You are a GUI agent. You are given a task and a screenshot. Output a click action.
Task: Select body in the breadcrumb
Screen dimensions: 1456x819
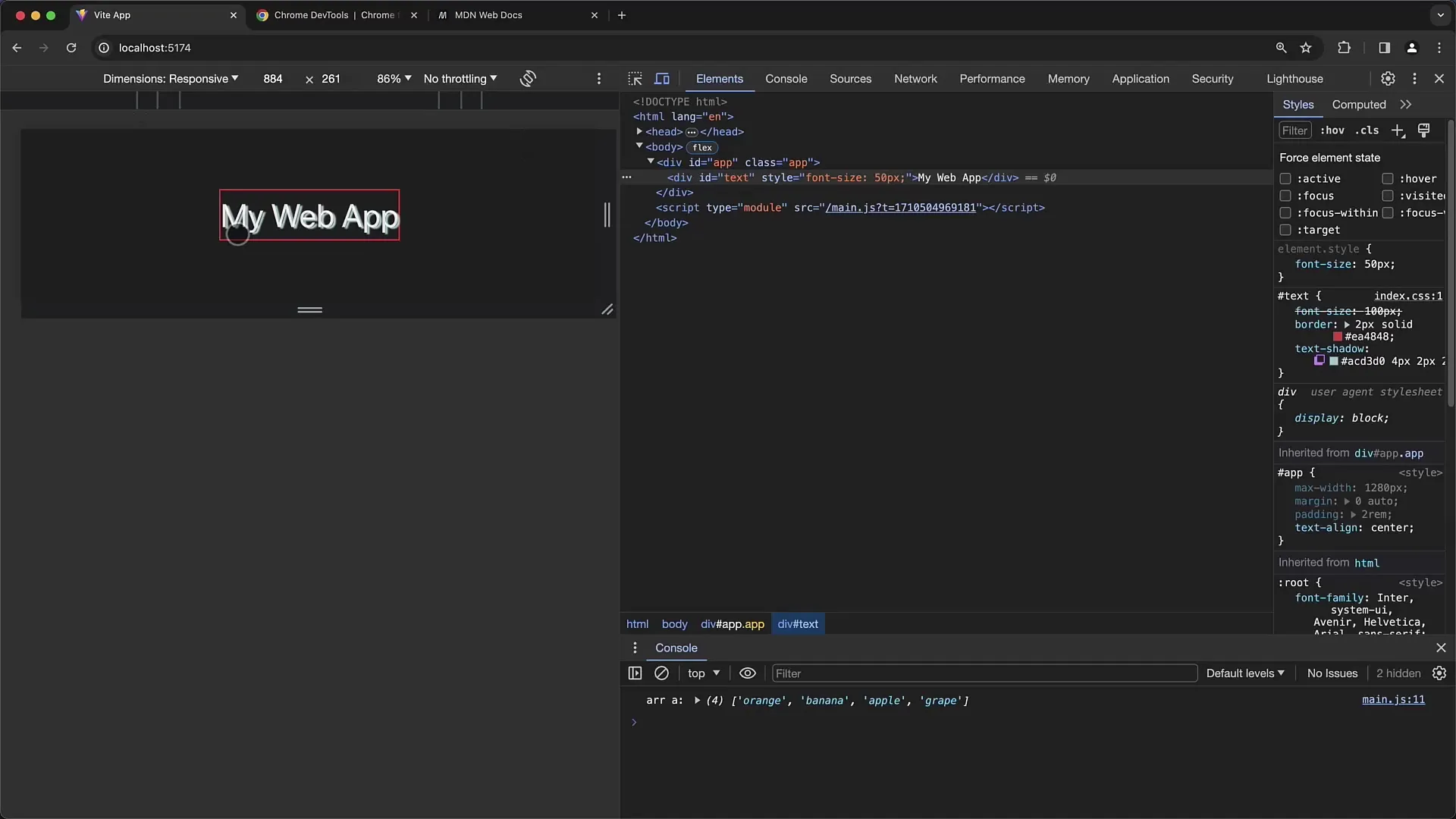(675, 624)
